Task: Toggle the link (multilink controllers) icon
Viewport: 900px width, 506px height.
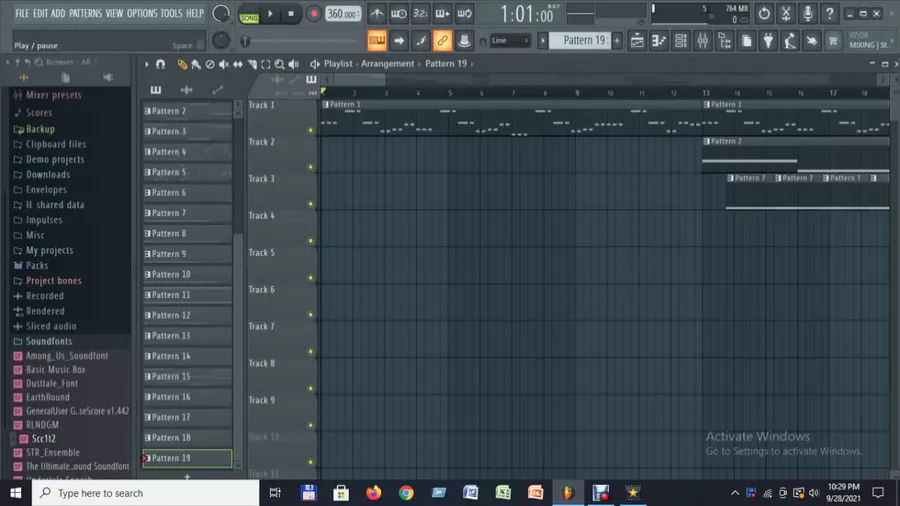Action: pyautogui.click(x=442, y=41)
